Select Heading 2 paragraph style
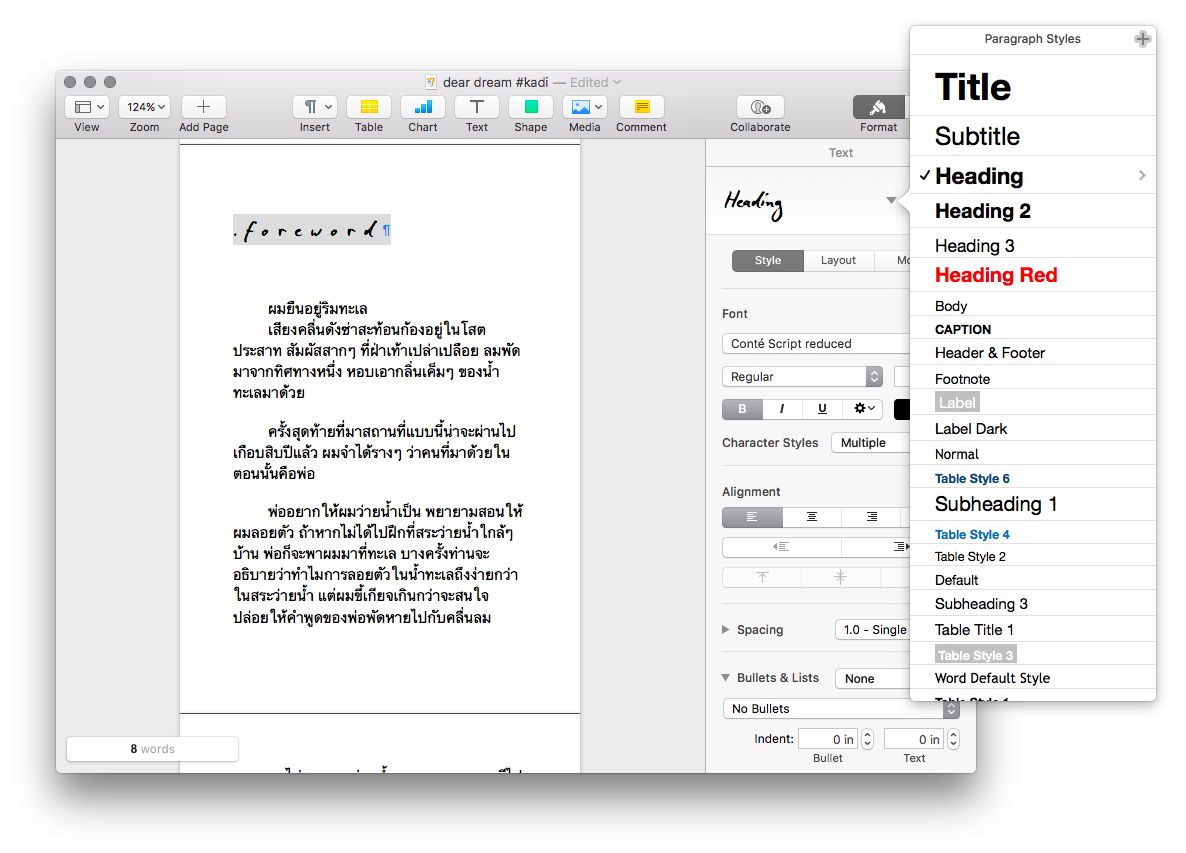The height and width of the screenshot is (853, 1186). 982,211
